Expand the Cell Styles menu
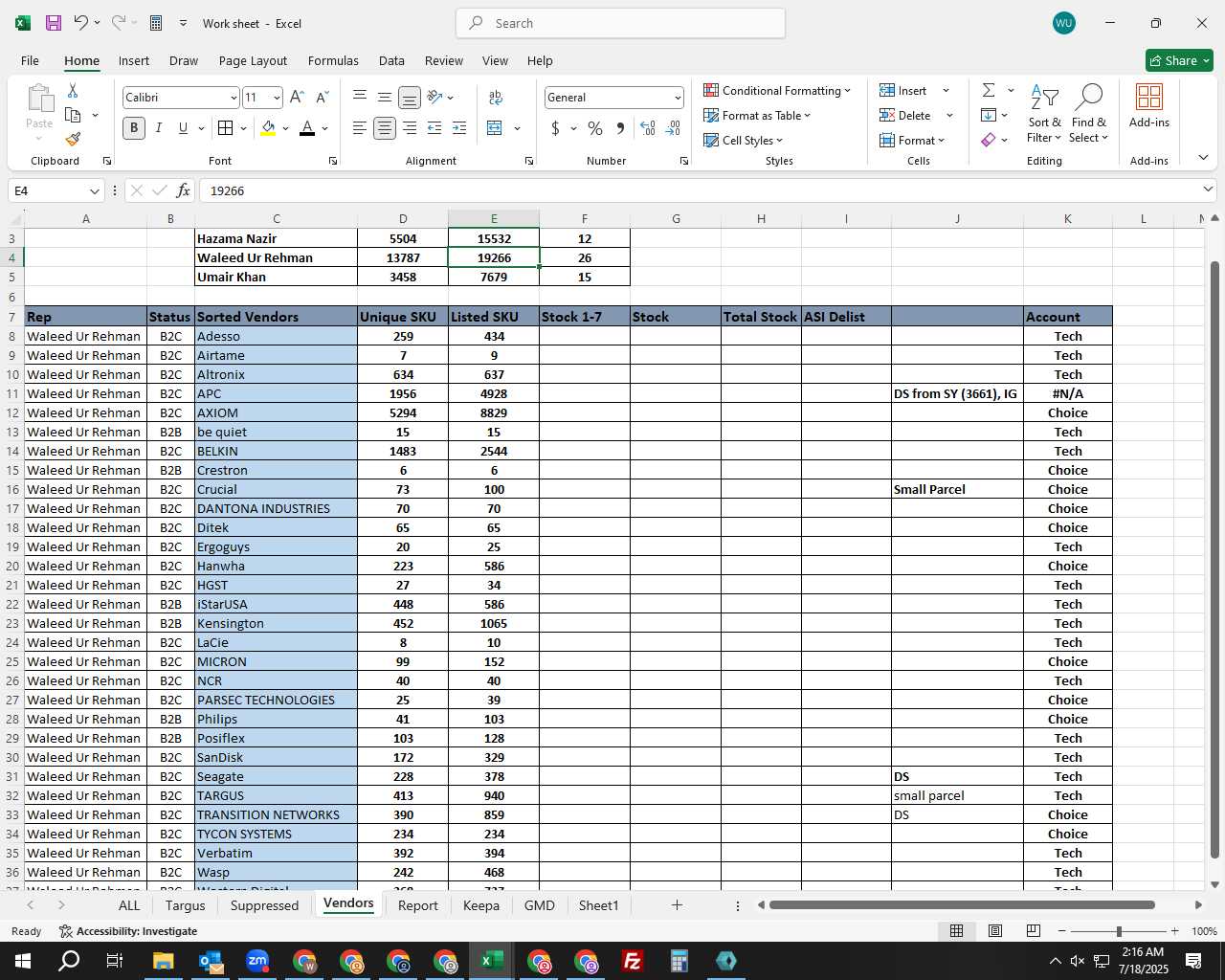This screenshot has width=1225, height=980. click(x=744, y=140)
